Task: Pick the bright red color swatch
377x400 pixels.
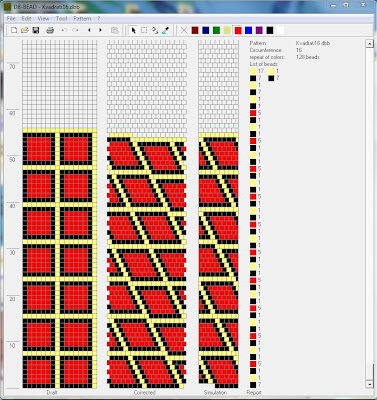Action: coord(238,30)
